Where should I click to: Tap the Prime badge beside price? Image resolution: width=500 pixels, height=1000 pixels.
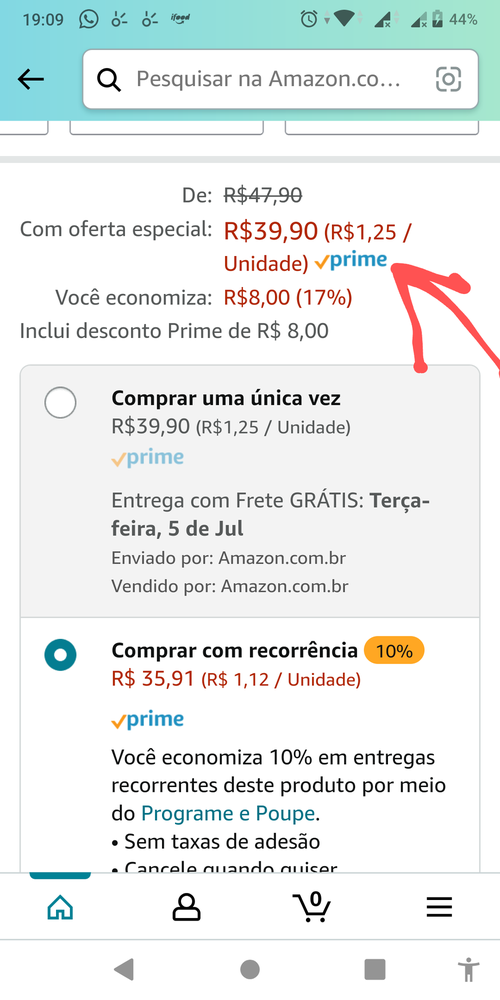[x=351, y=260]
